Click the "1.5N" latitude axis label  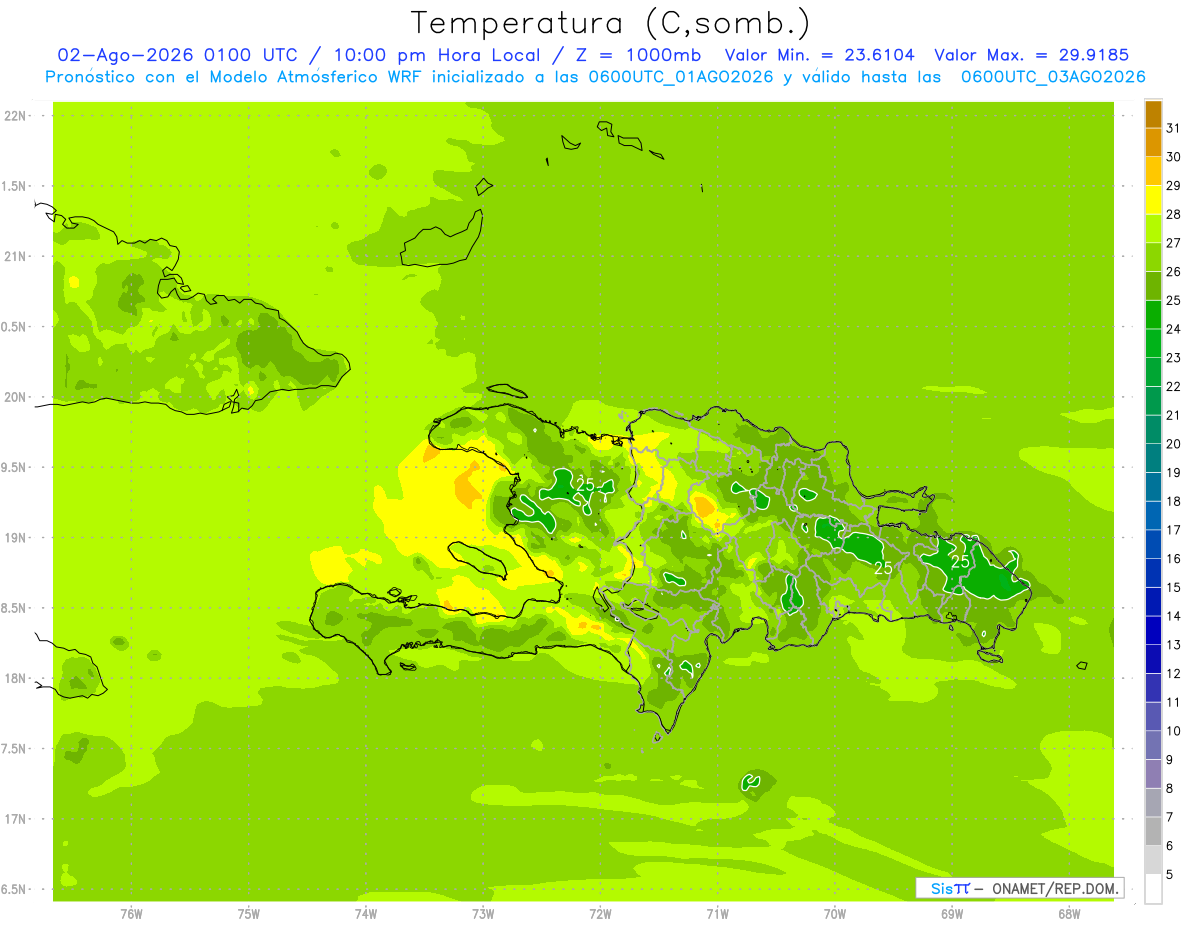[14, 186]
